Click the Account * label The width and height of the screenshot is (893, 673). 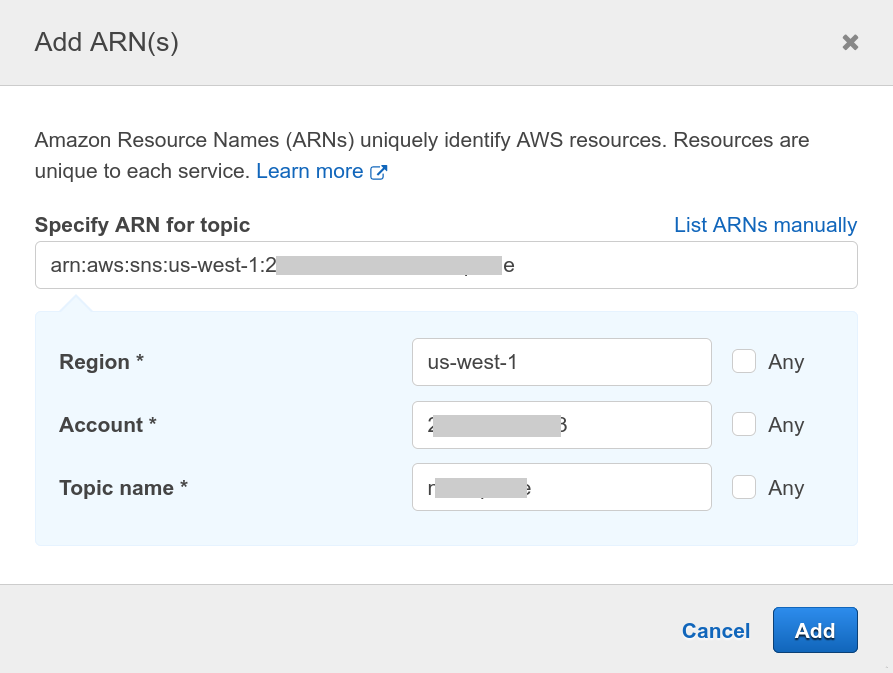point(108,425)
